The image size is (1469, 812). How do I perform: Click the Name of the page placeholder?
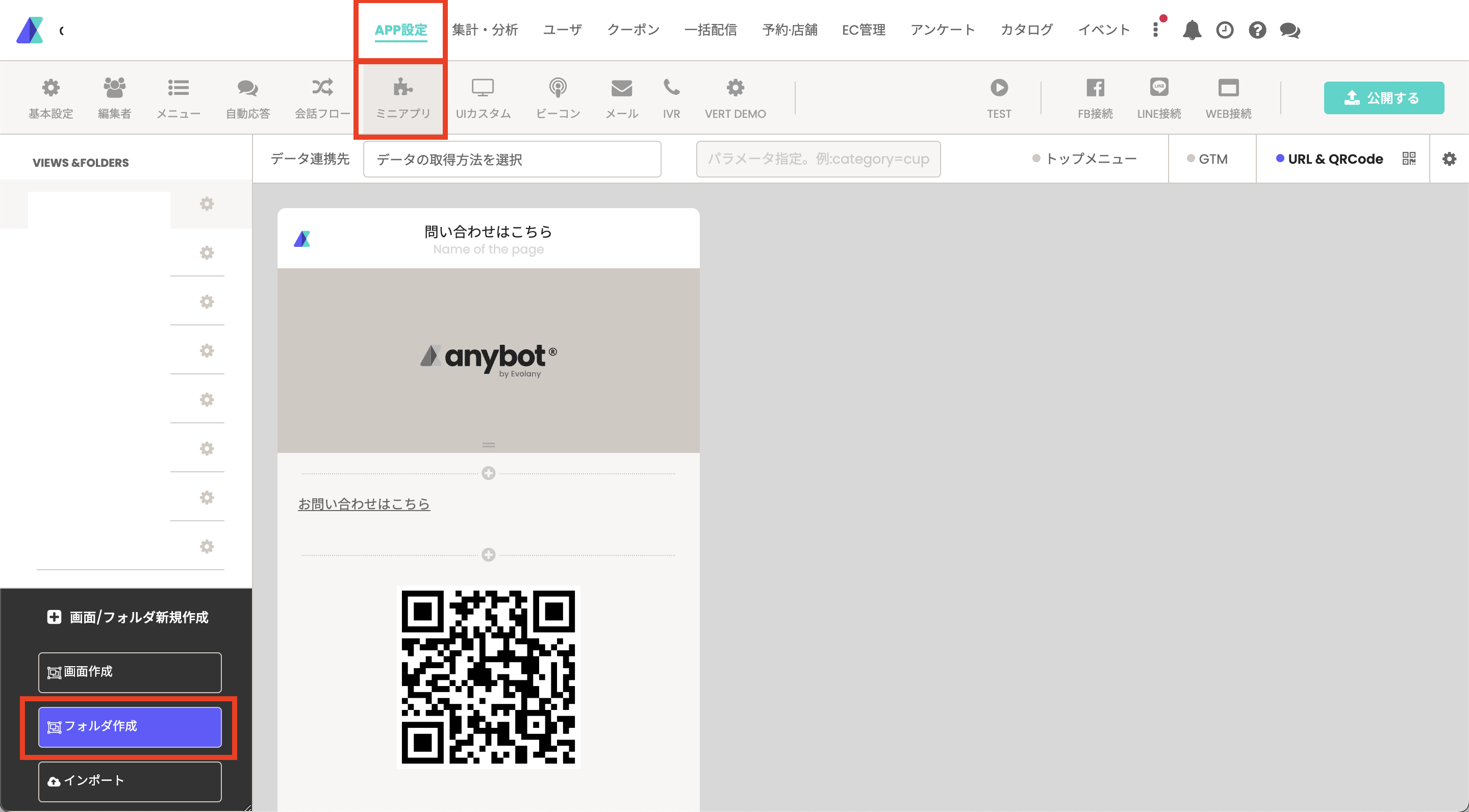pyautogui.click(x=489, y=249)
